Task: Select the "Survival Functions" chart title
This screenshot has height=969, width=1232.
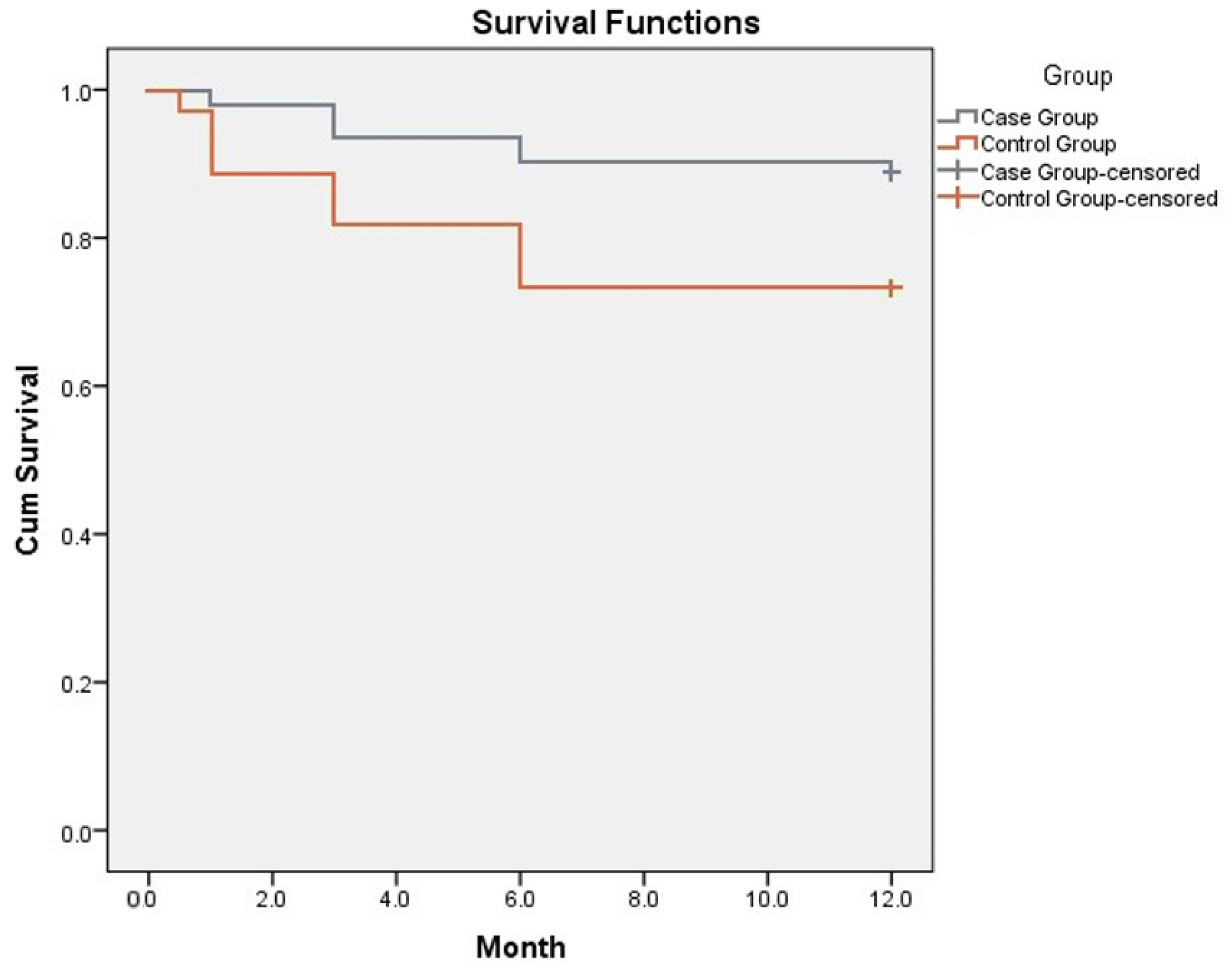Action: pyautogui.click(x=615, y=24)
